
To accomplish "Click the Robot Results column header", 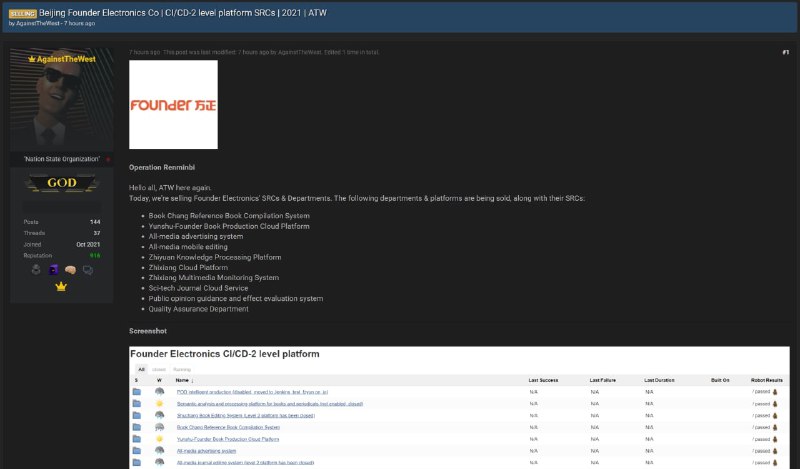I will coord(766,380).
